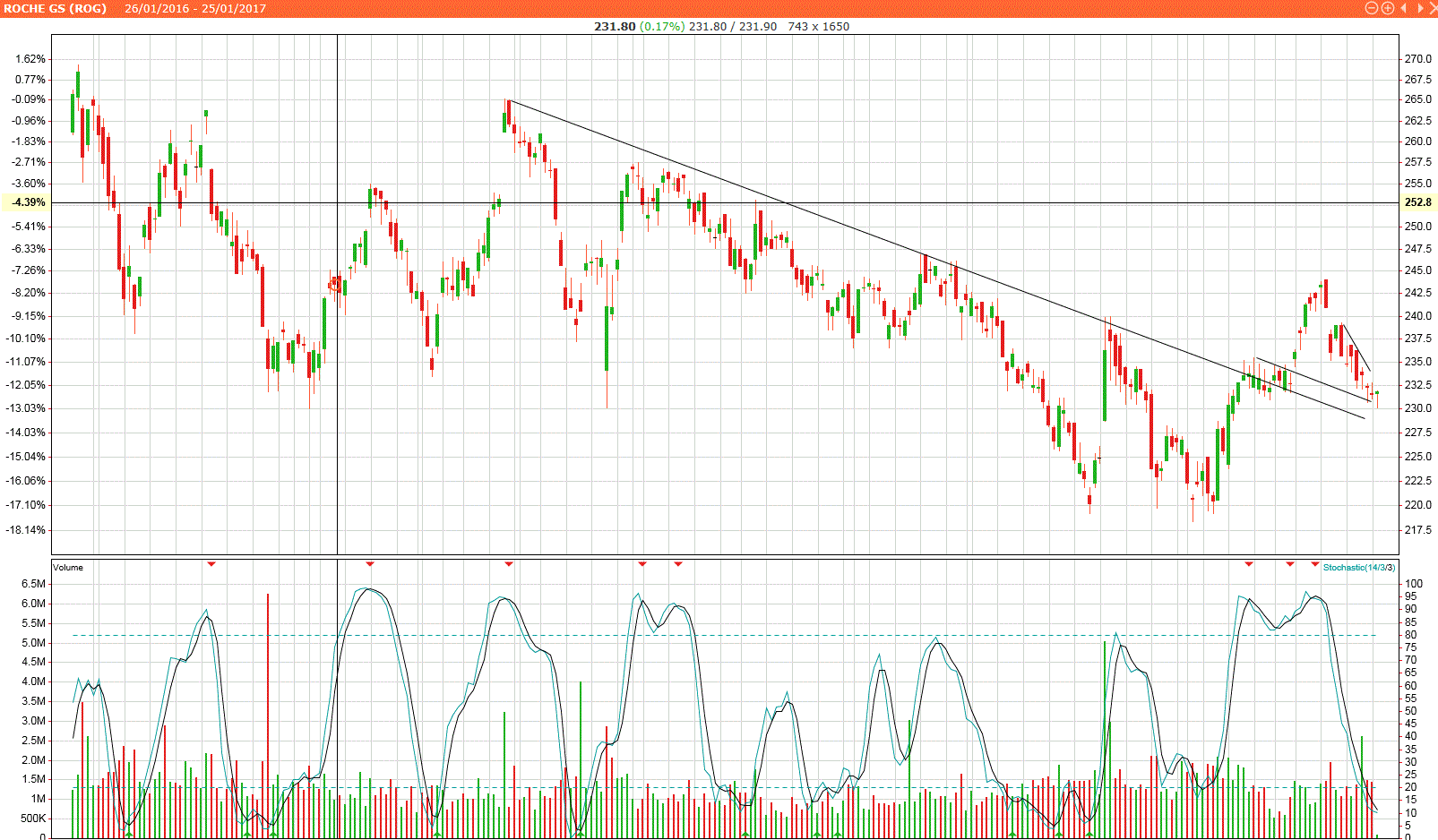Zoom in the chart with plus icon
The height and width of the screenshot is (840, 1438).
tap(1388, 8)
